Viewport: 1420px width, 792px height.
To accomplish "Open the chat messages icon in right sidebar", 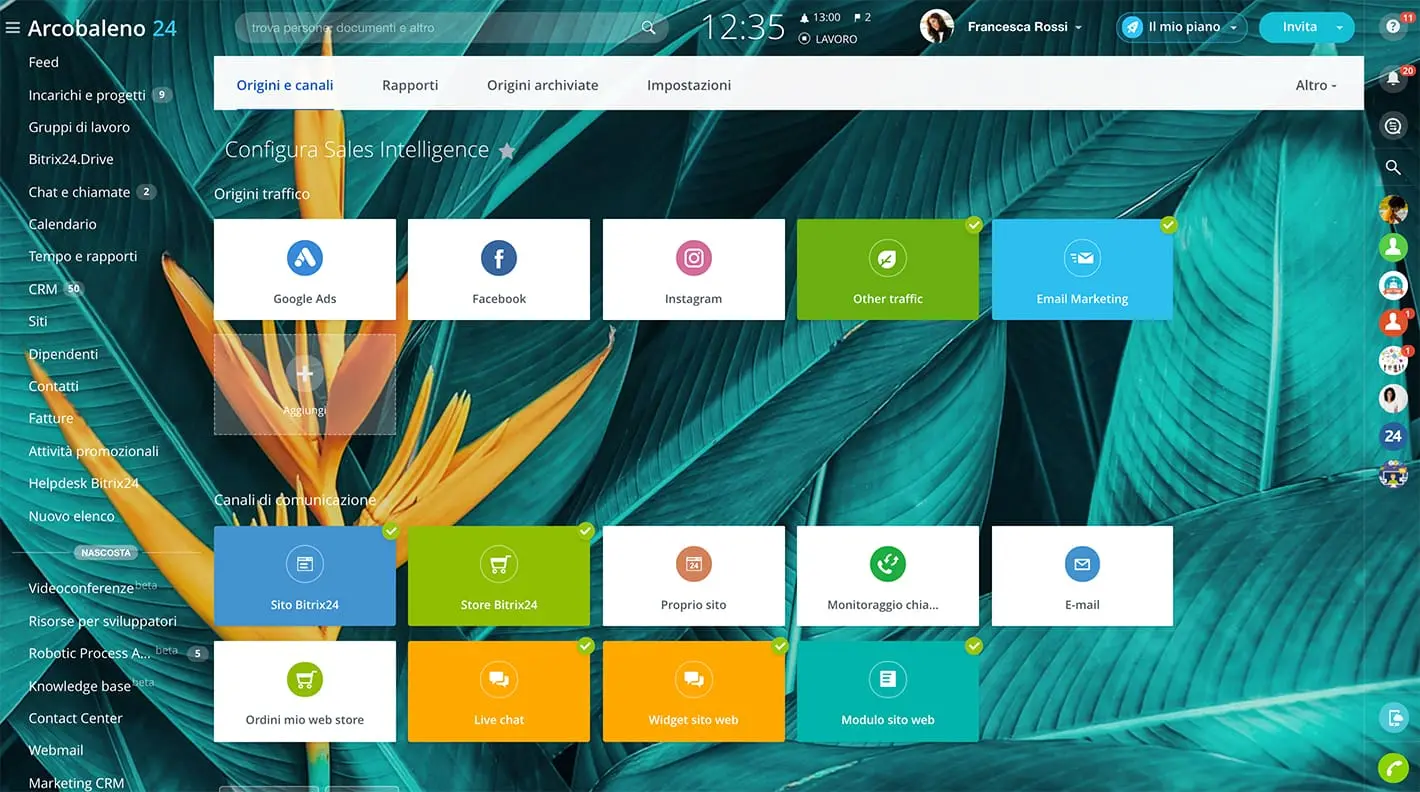I will pyautogui.click(x=1393, y=125).
